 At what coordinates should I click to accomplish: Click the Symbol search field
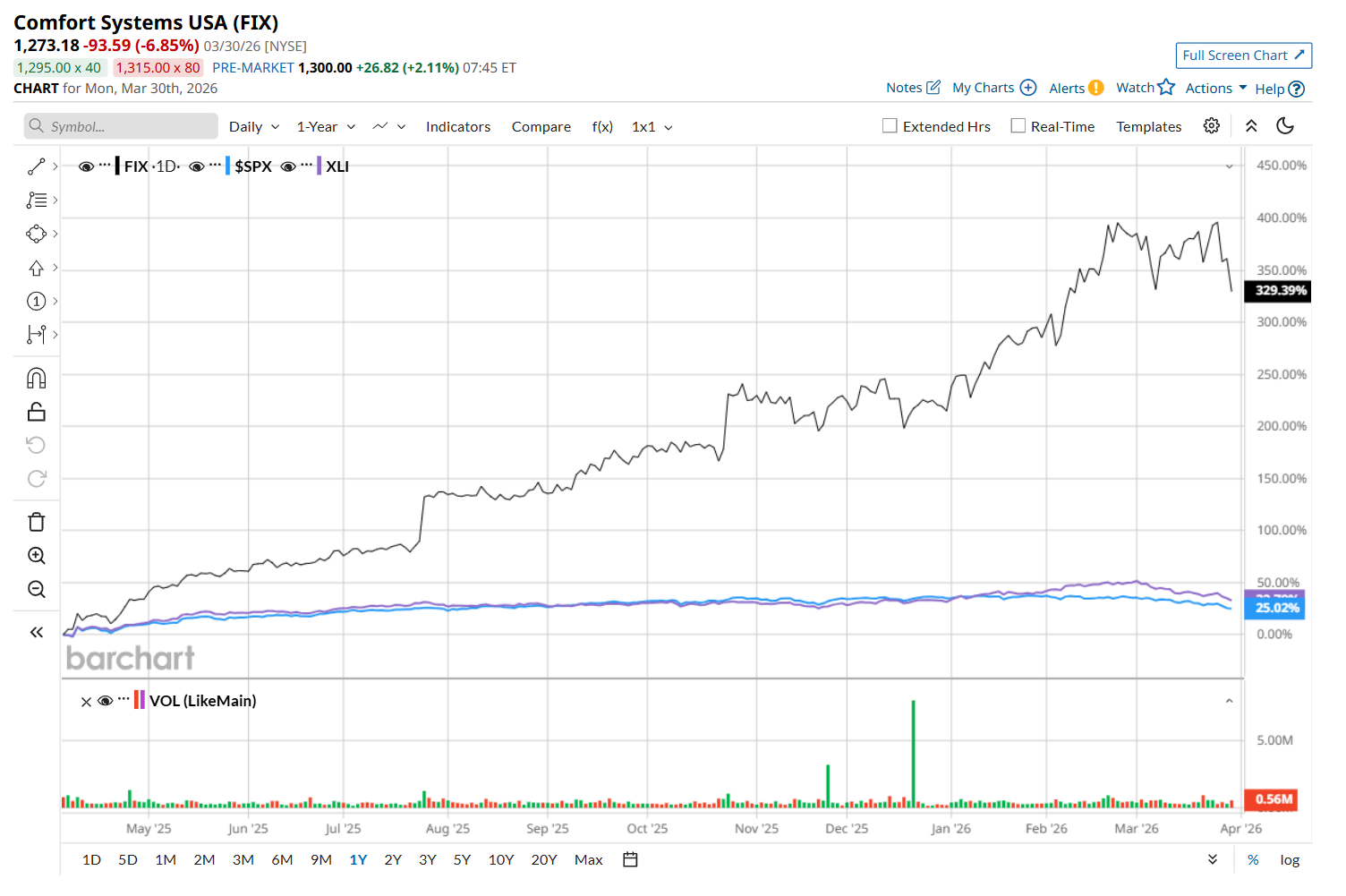pyautogui.click(x=122, y=126)
